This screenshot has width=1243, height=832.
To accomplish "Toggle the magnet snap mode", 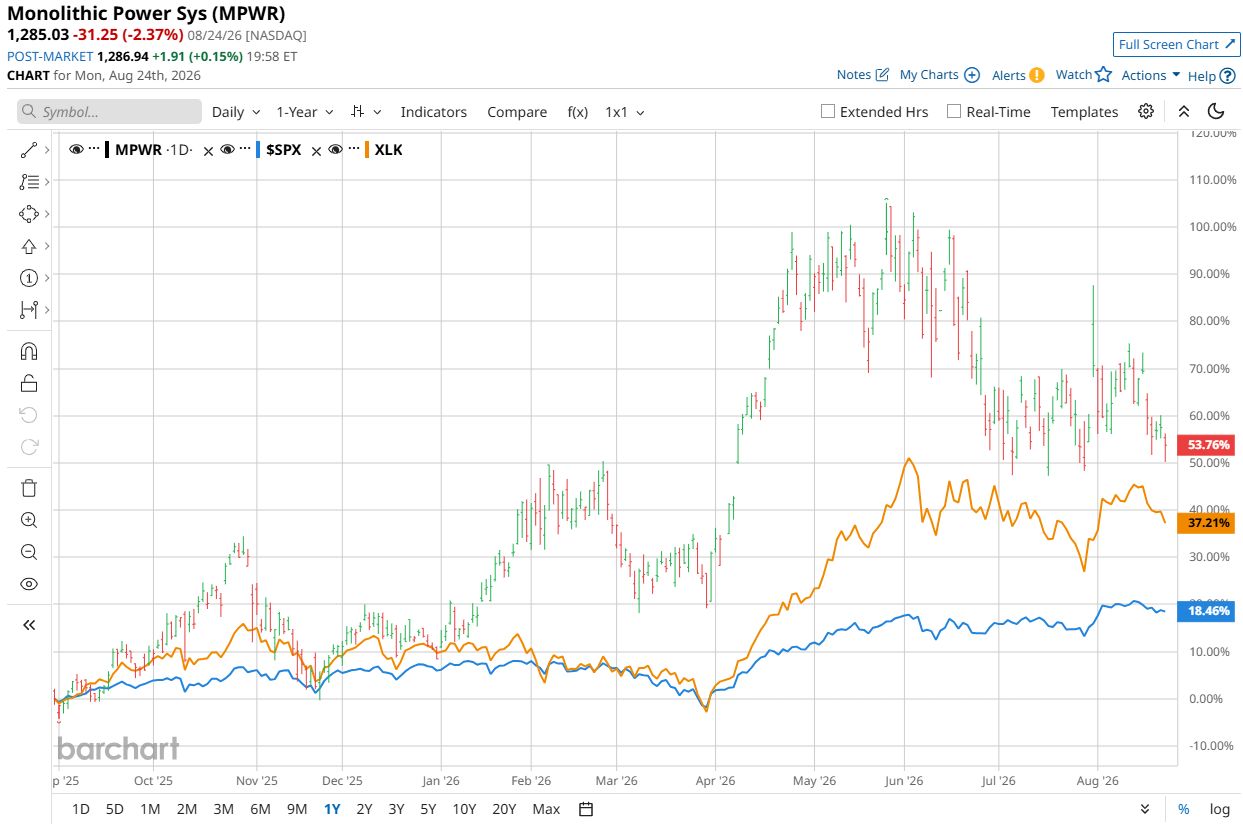I will [28, 351].
